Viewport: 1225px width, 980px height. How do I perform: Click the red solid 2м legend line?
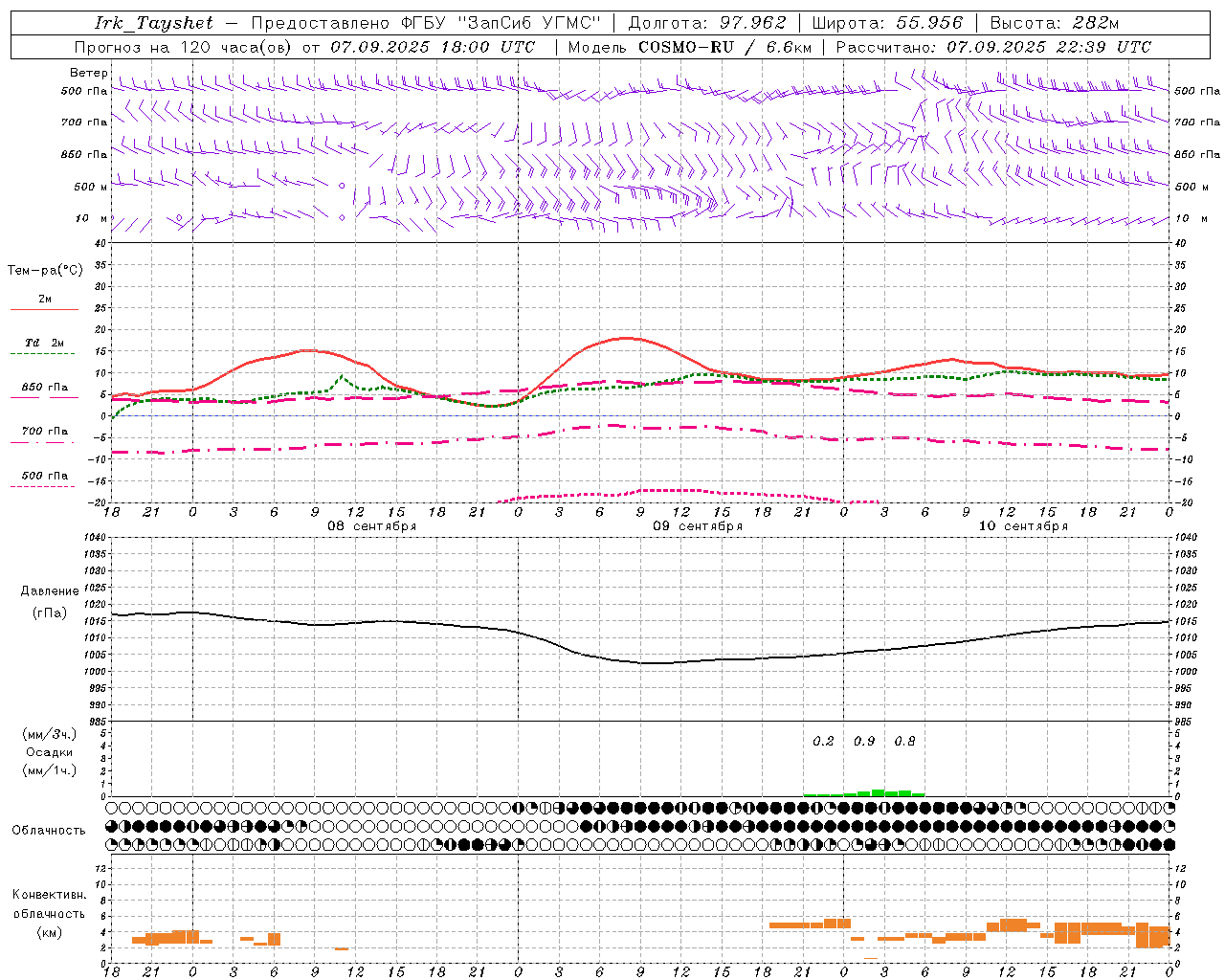[44, 310]
